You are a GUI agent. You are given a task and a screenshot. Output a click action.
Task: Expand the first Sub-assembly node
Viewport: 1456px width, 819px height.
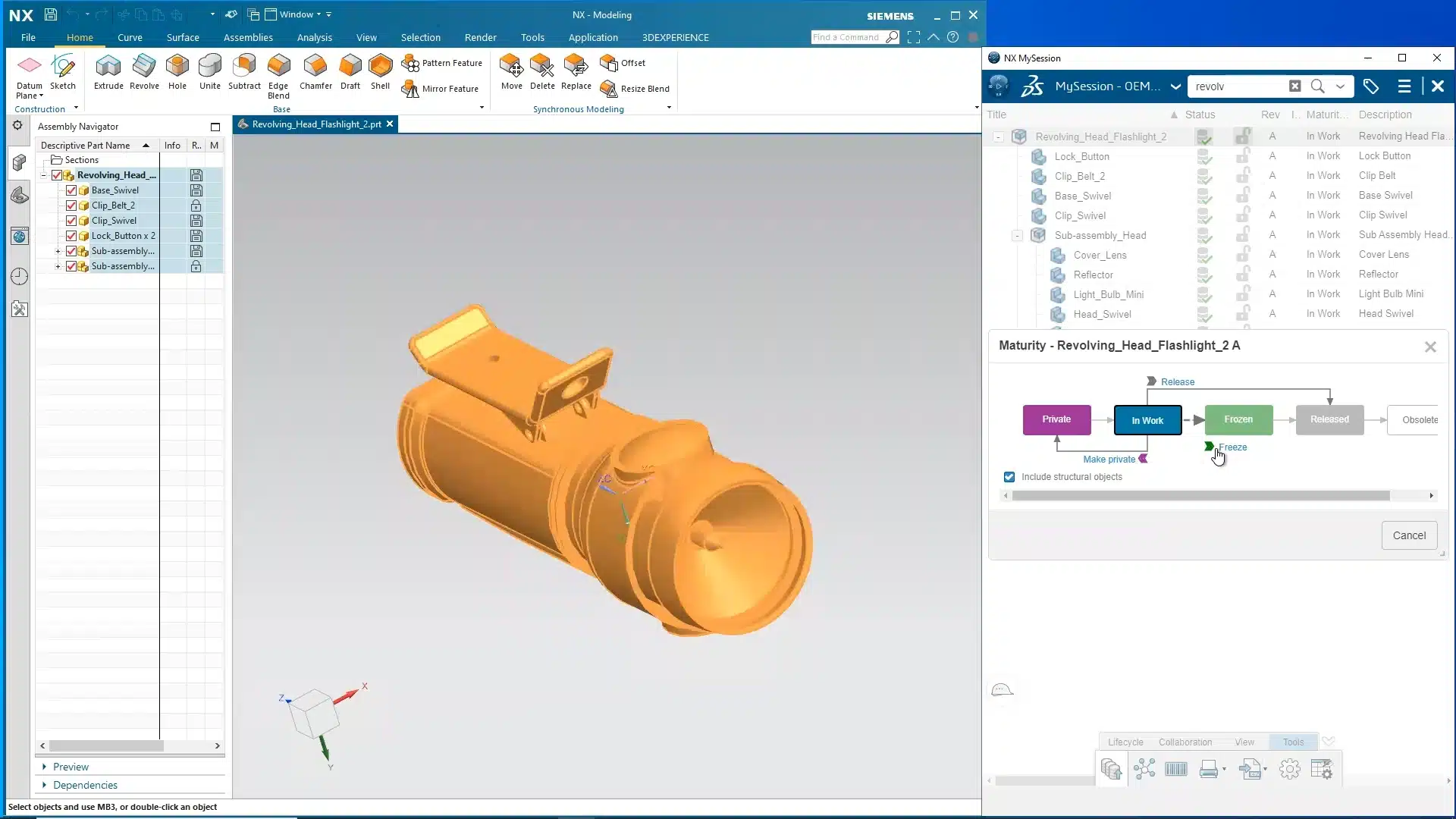click(x=58, y=251)
